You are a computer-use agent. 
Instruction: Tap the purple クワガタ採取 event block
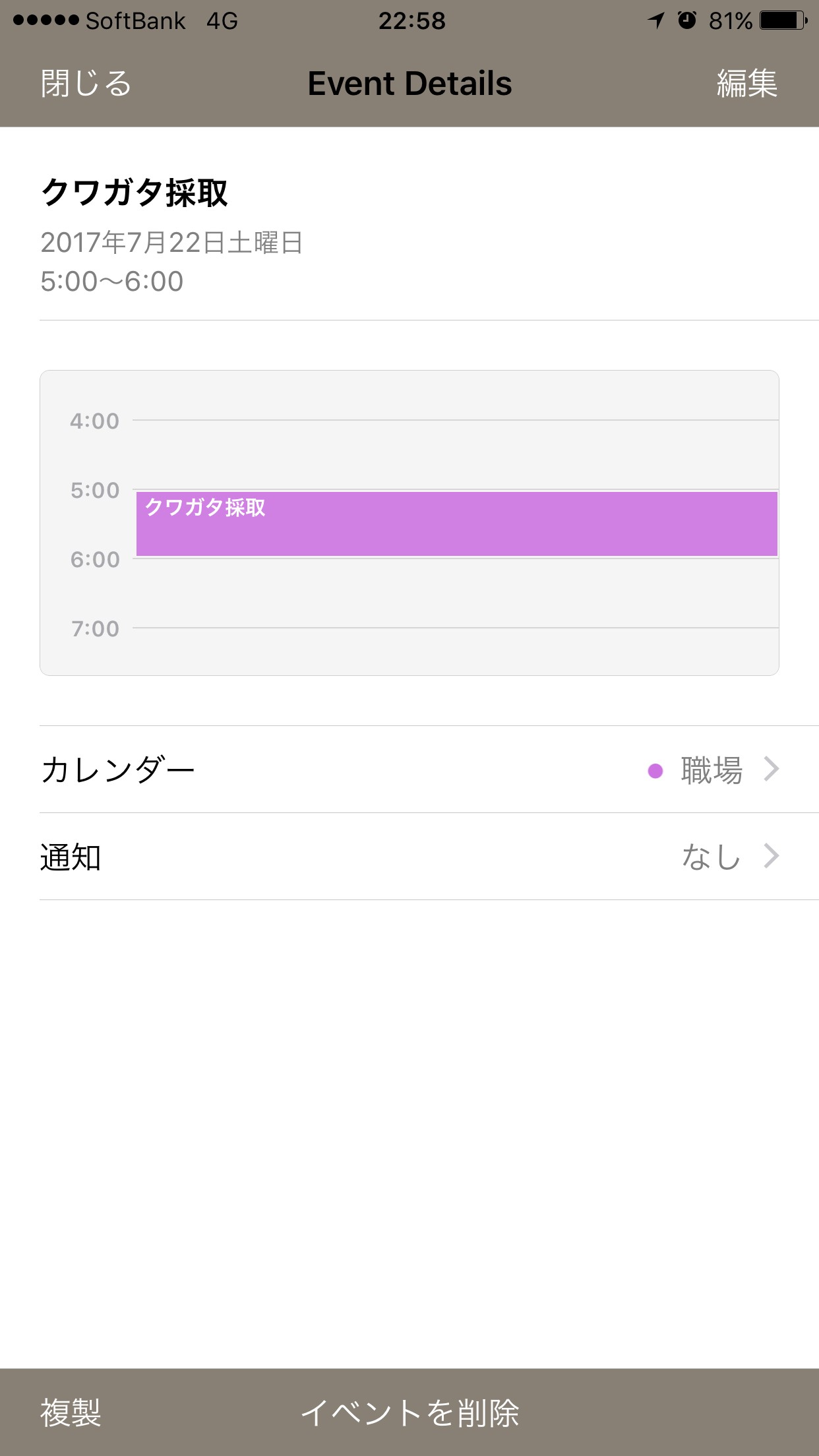pyautogui.click(x=456, y=524)
